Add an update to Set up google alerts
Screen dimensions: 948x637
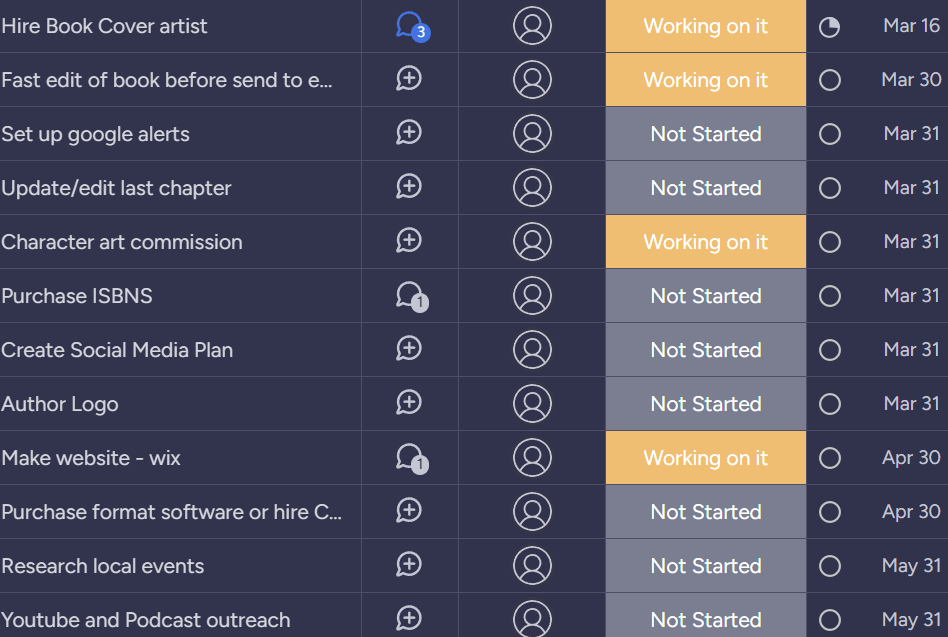click(x=409, y=133)
